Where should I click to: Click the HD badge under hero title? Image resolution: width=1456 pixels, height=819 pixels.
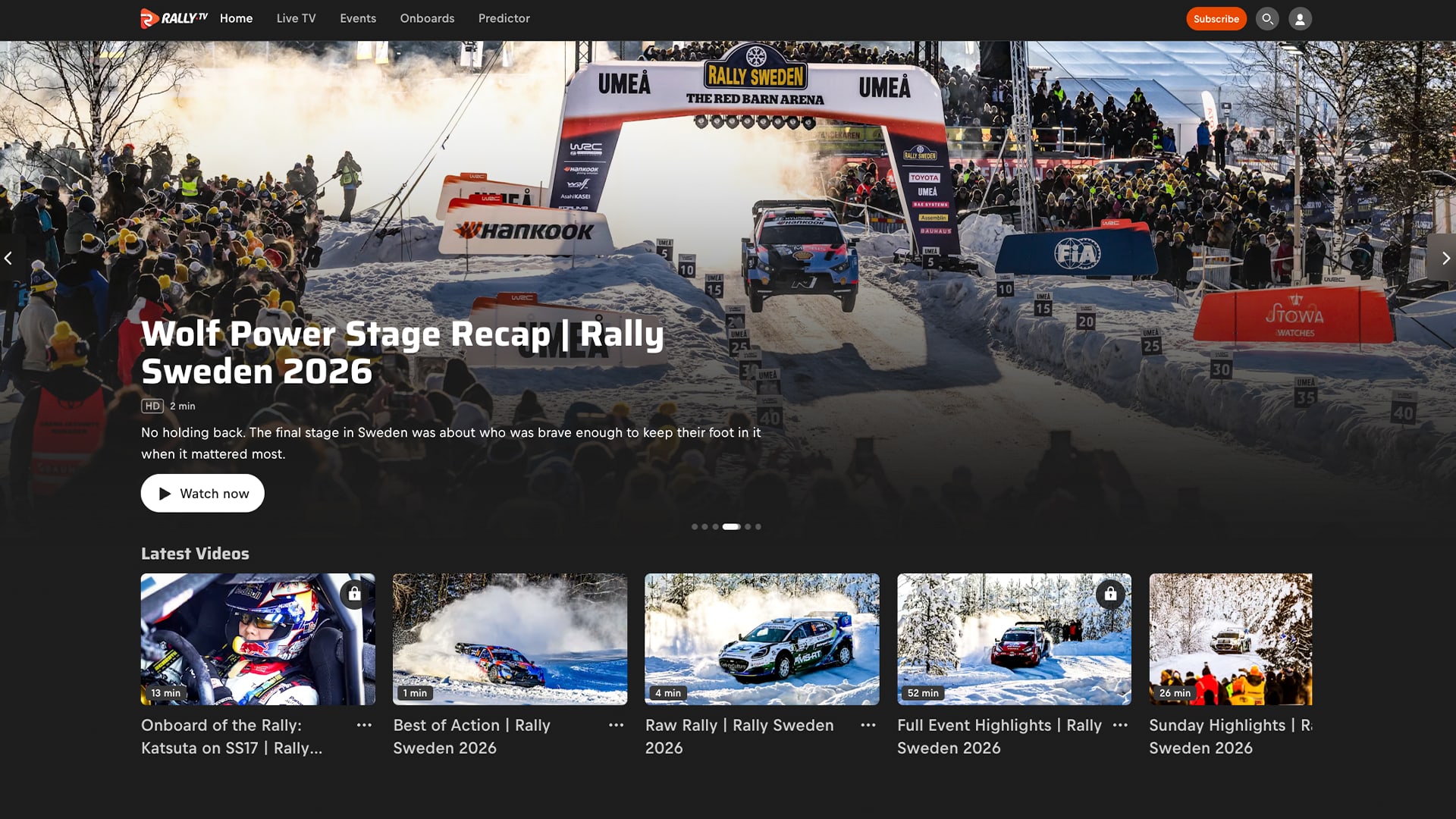(x=152, y=406)
